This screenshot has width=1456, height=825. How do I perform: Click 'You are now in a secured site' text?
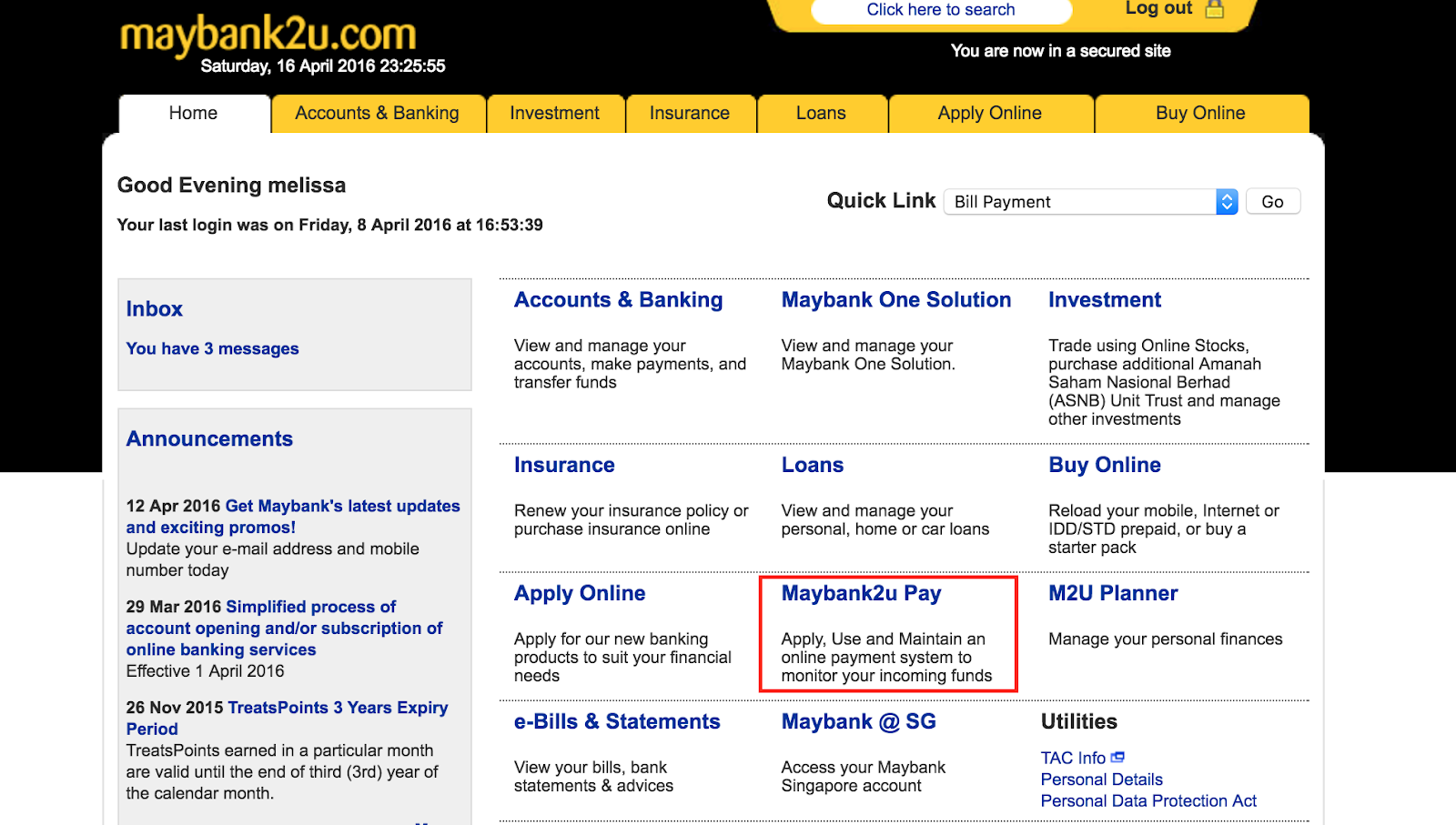pos(1061,51)
